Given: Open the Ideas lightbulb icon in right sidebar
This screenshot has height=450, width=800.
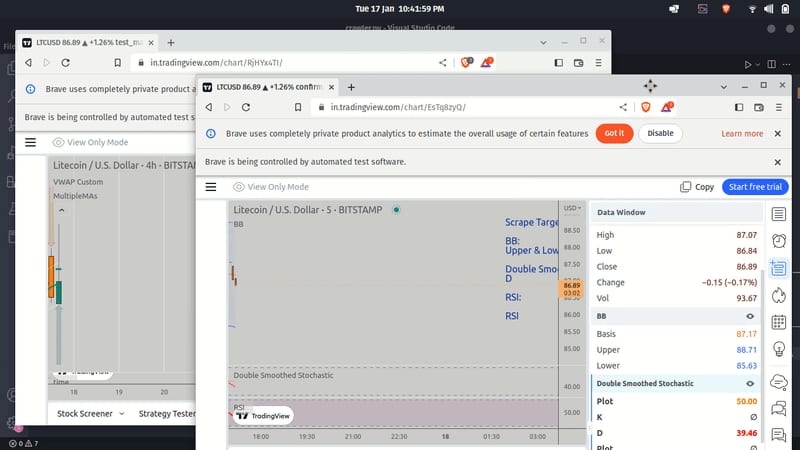Looking at the screenshot, I should (x=779, y=349).
